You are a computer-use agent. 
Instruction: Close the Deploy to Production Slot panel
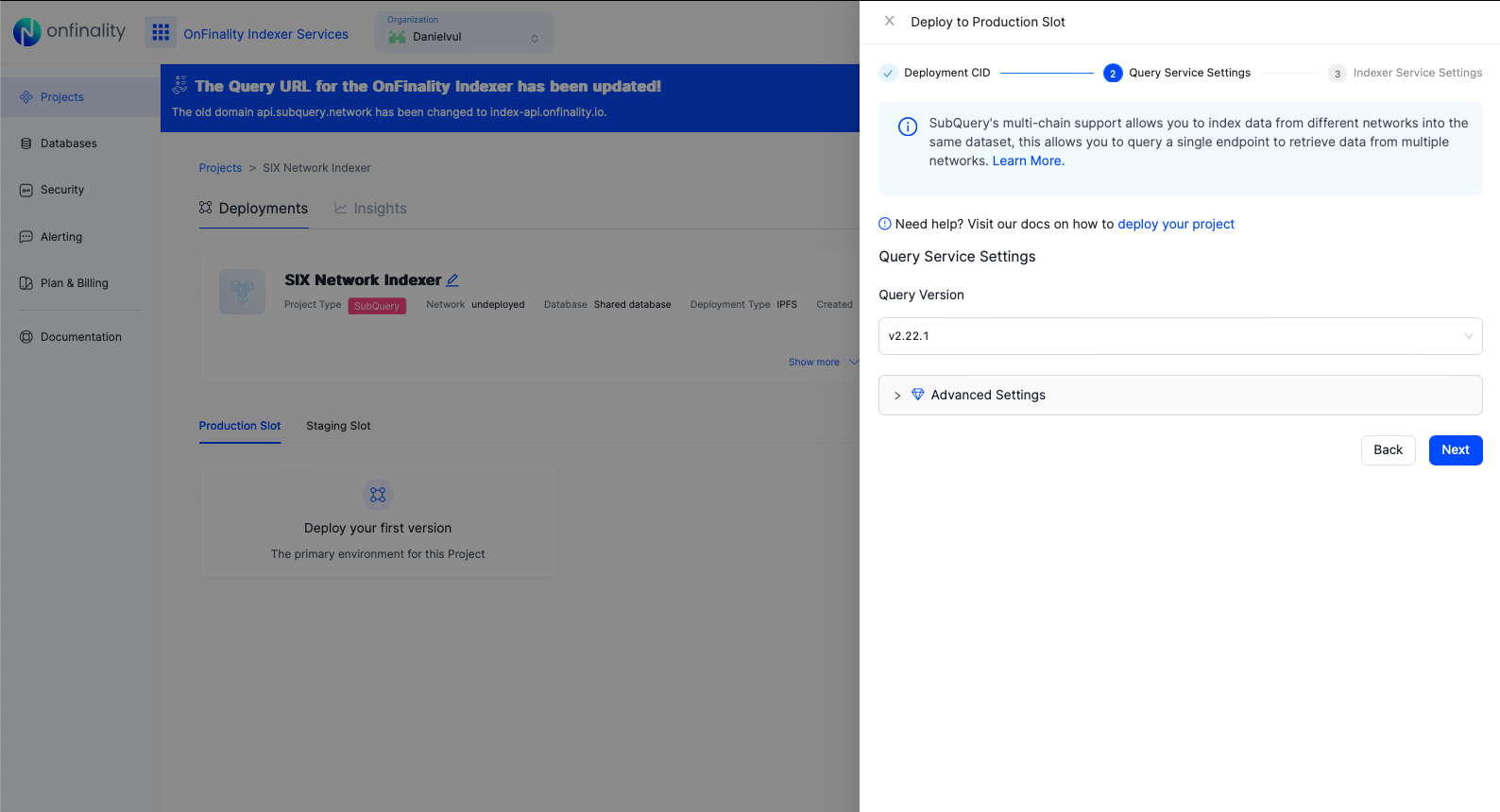[x=889, y=21]
